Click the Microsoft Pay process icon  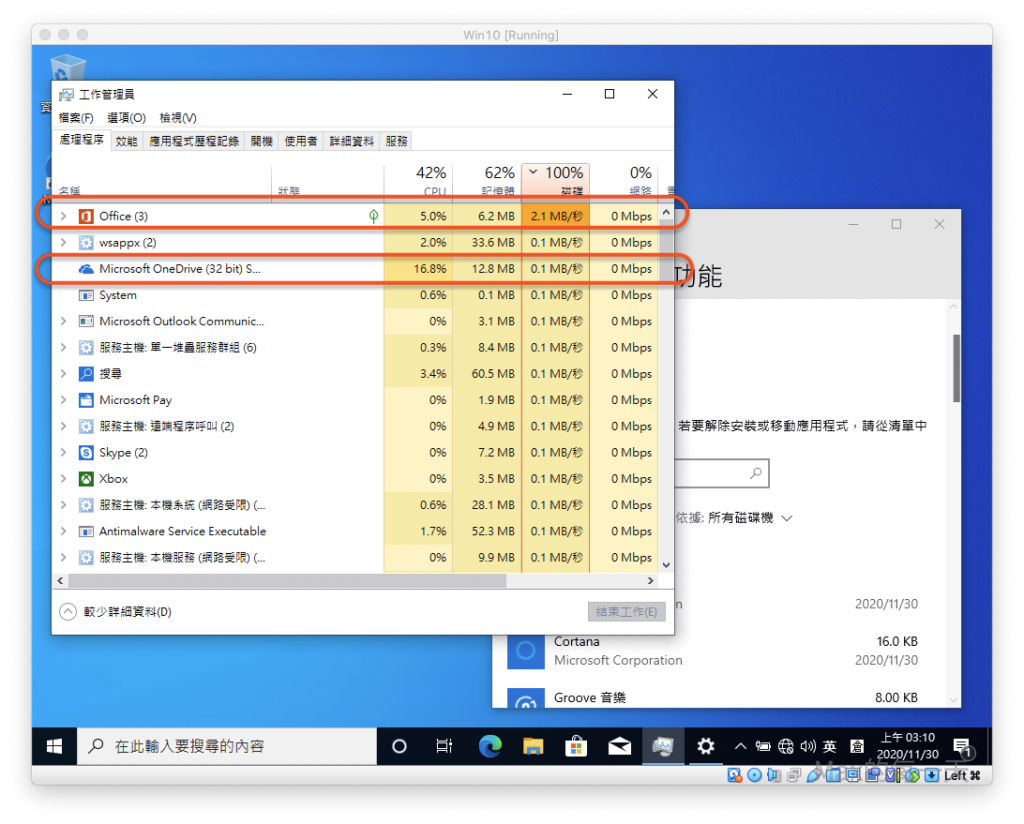coord(86,400)
